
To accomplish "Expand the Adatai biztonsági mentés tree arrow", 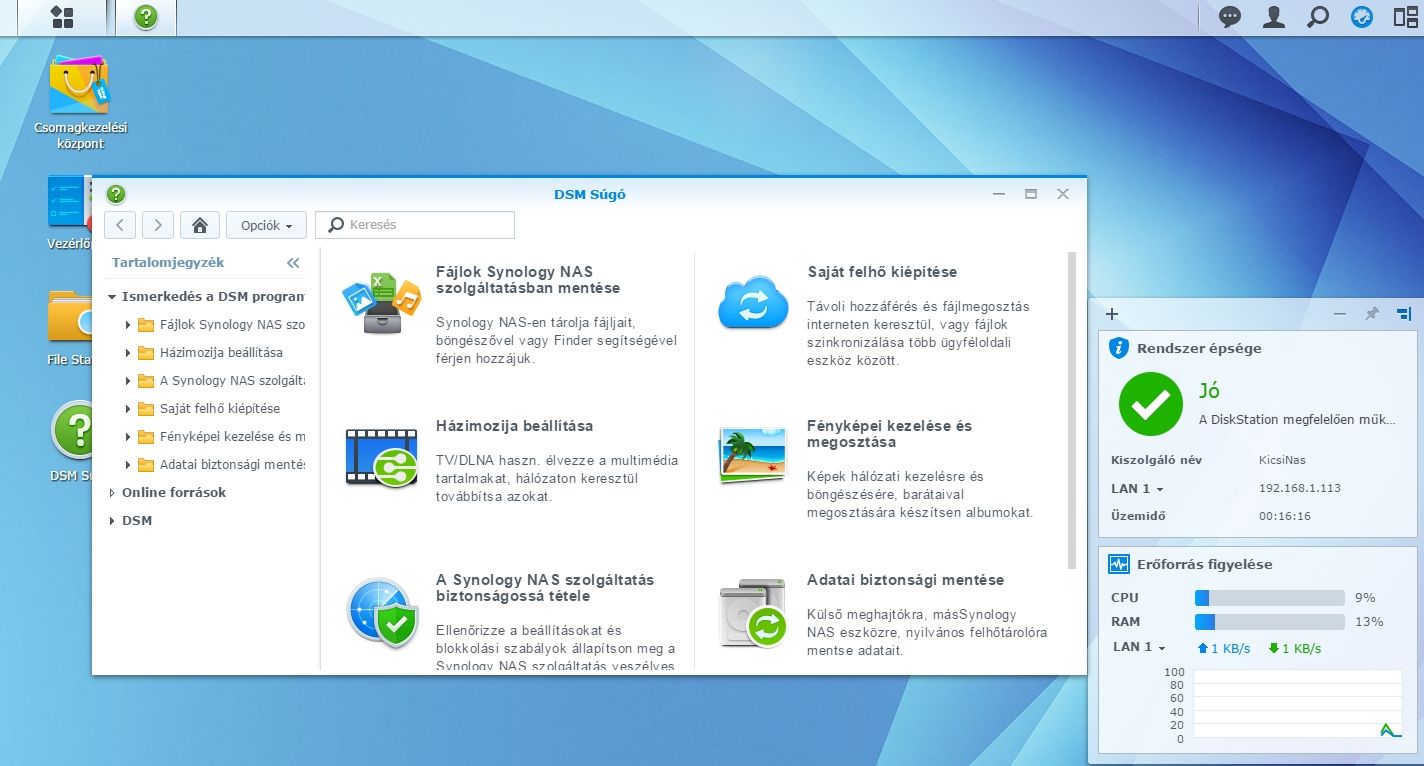I will 128,465.
